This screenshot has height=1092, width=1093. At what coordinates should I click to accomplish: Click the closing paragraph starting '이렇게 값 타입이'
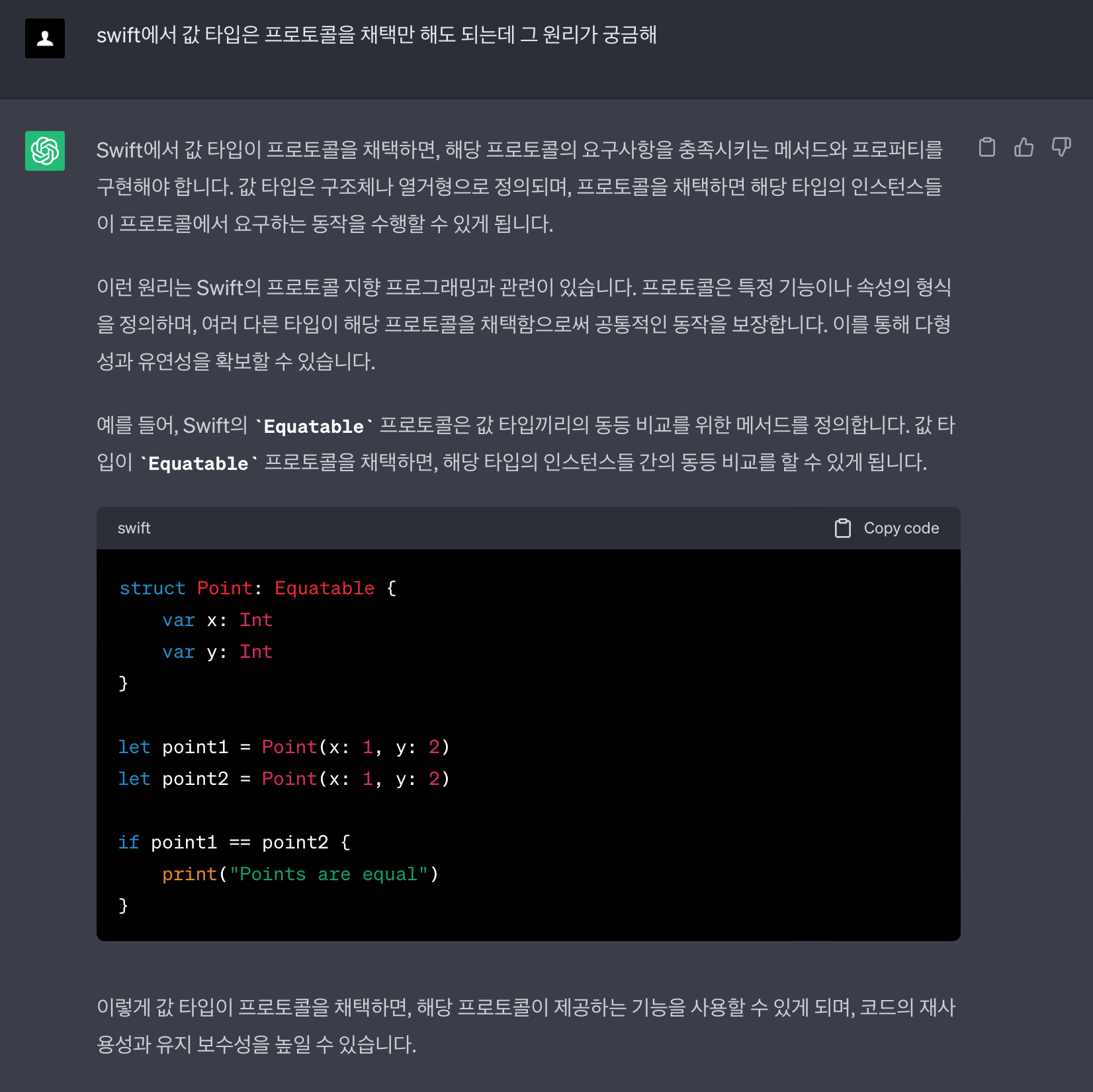[526, 1026]
